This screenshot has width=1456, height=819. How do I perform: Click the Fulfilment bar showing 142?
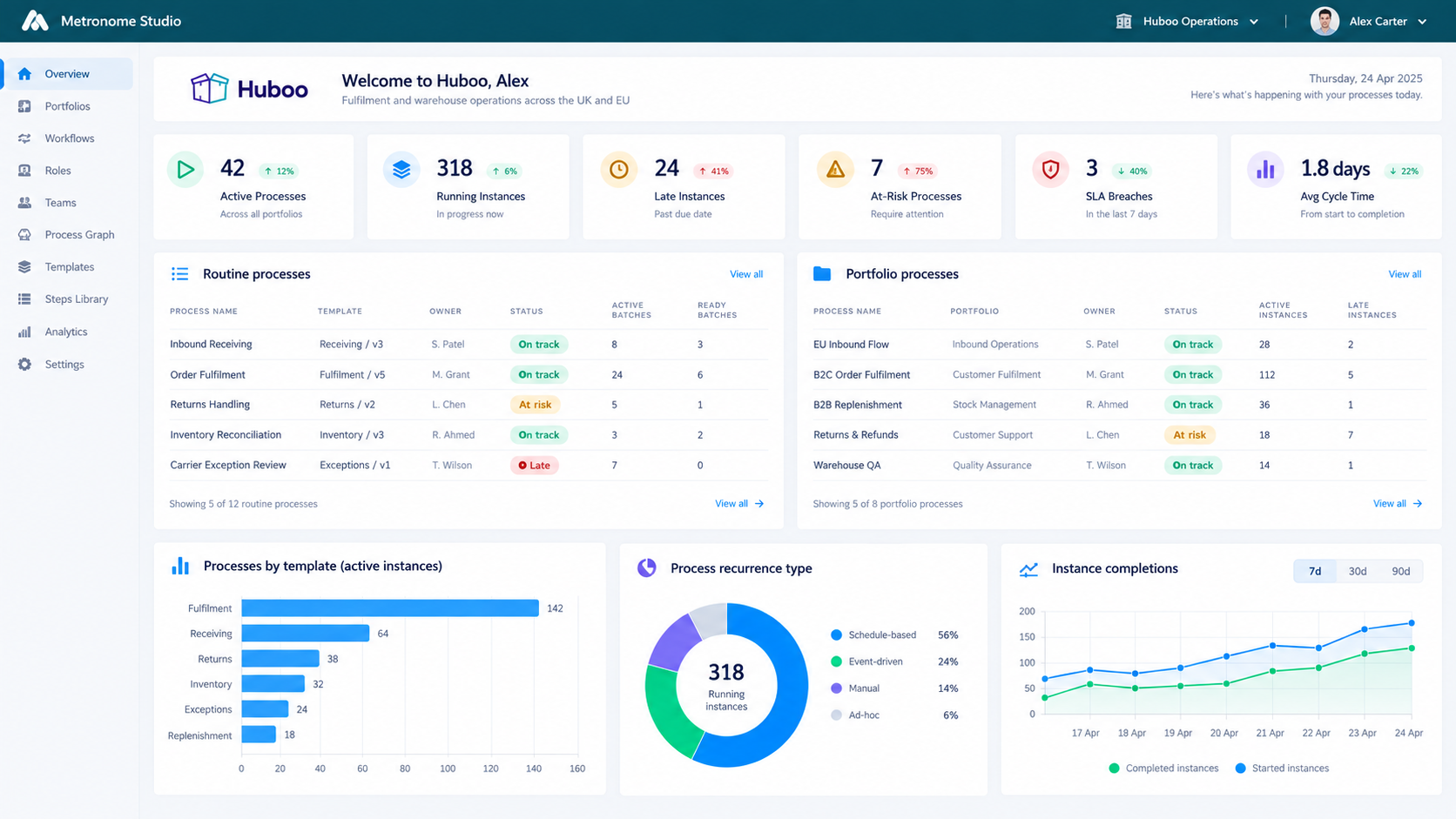[x=390, y=608]
